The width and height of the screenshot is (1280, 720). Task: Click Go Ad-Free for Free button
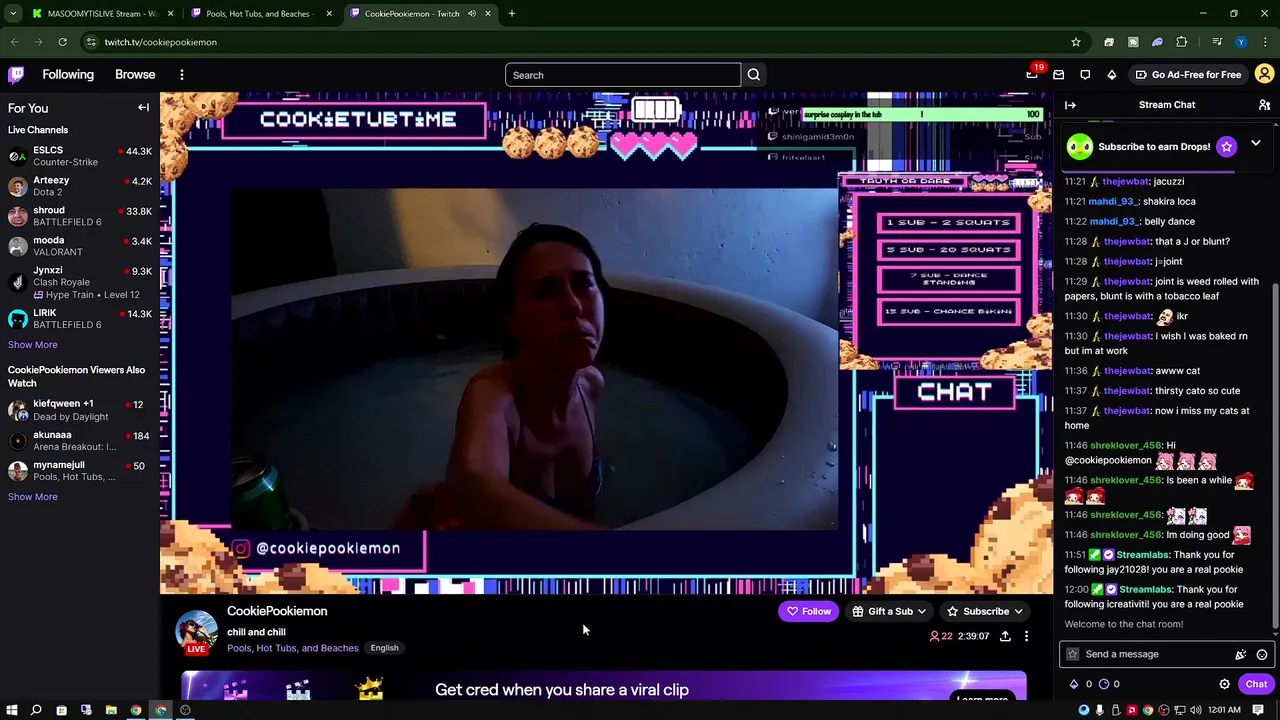click(1188, 75)
